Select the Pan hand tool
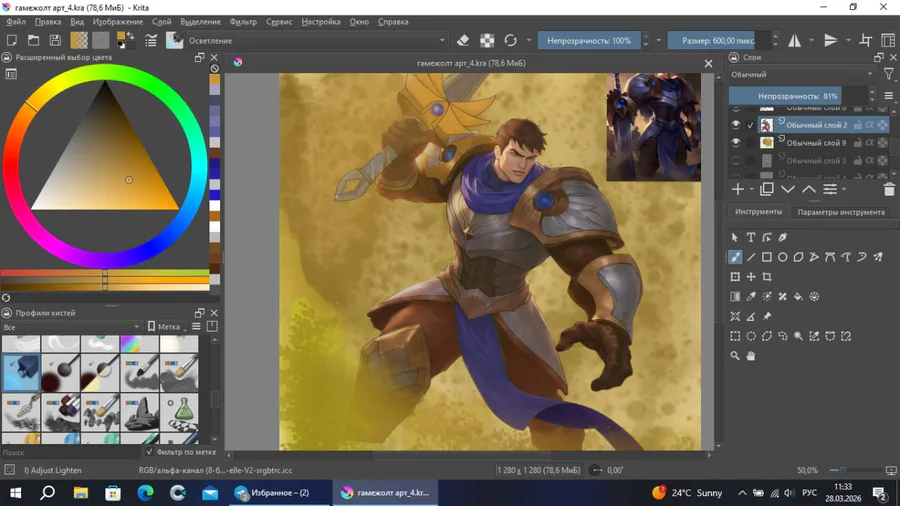Image resolution: width=900 pixels, height=506 pixels. pos(751,355)
